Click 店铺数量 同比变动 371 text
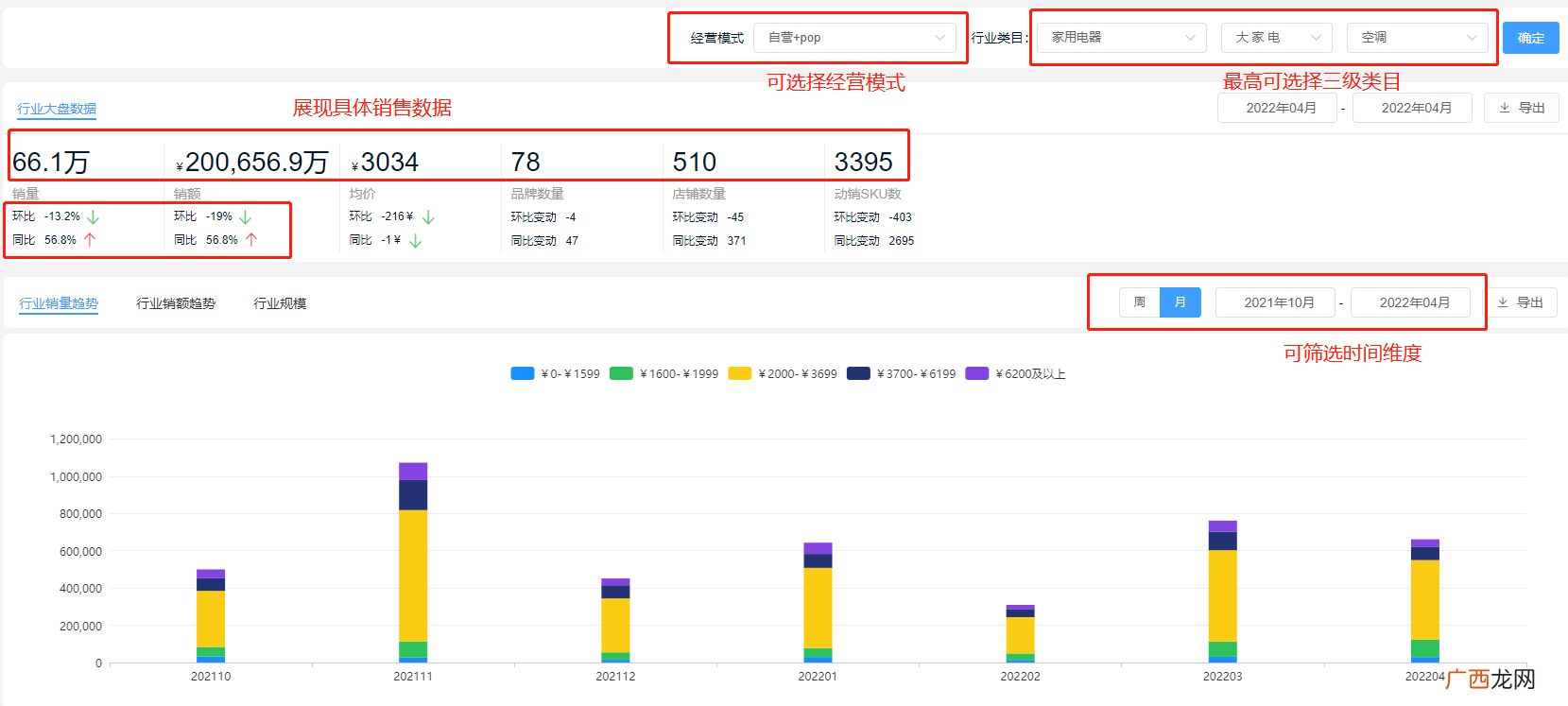Viewport: 1568px width, 706px height. tap(710, 241)
